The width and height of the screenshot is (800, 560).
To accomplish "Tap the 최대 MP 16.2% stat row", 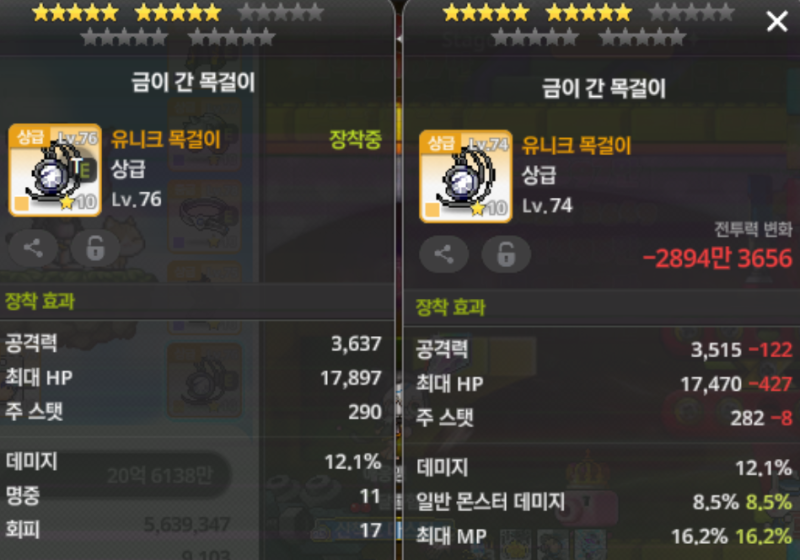I will pyautogui.click(x=604, y=536).
